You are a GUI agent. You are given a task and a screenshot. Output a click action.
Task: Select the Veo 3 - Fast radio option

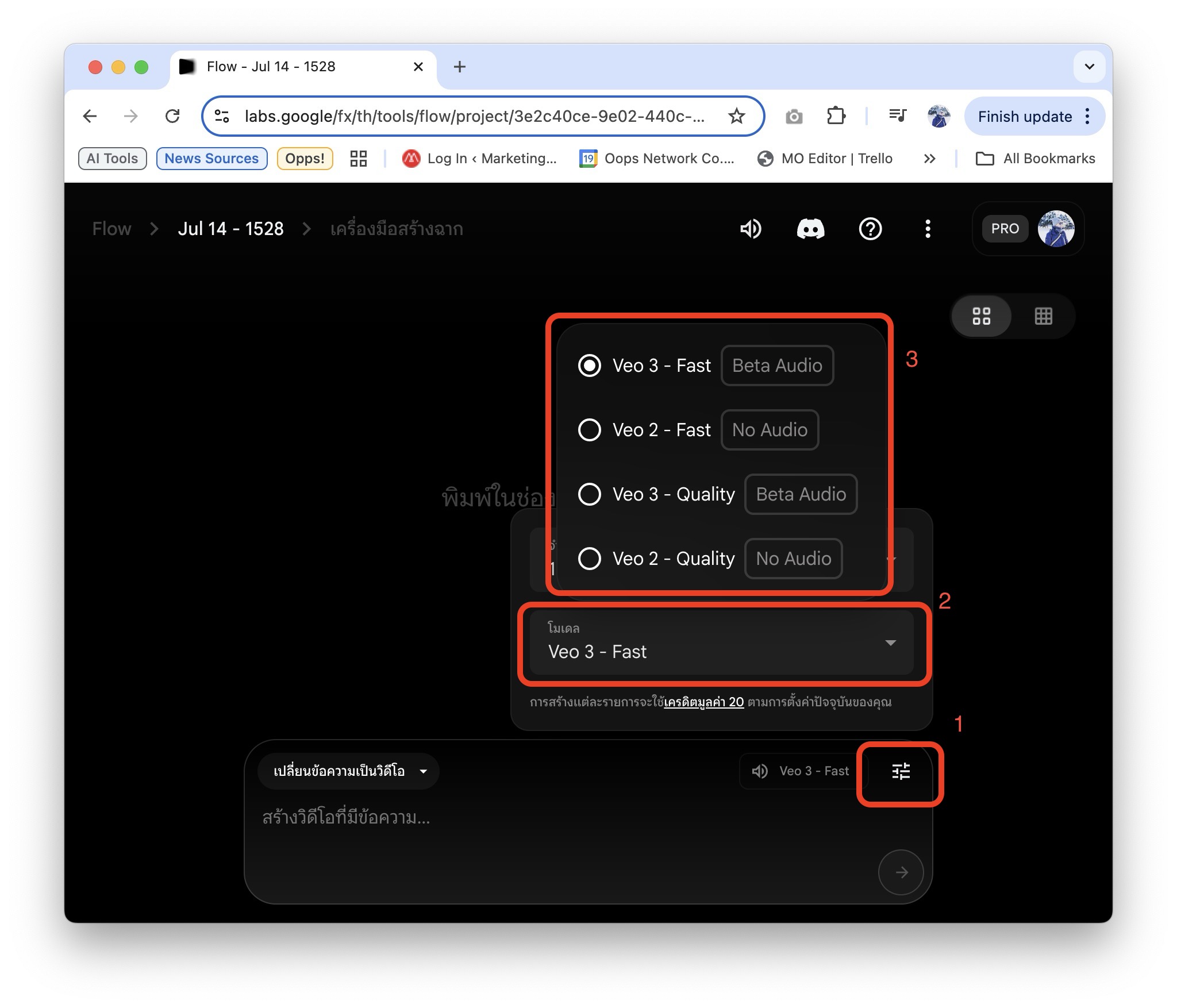pyautogui.click(x=590, y=366)
